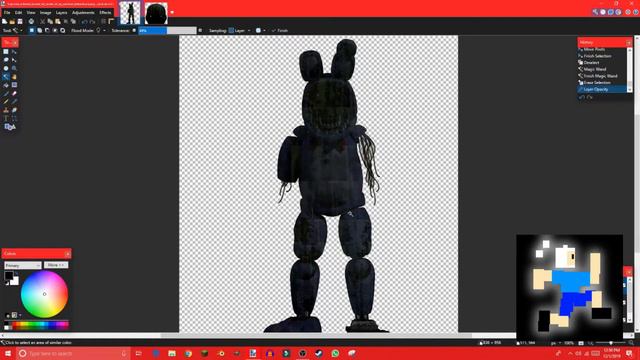This screenshot has height=360, width=640.
Task: Click the New image toolbar icon
Action: coord(5,22)
